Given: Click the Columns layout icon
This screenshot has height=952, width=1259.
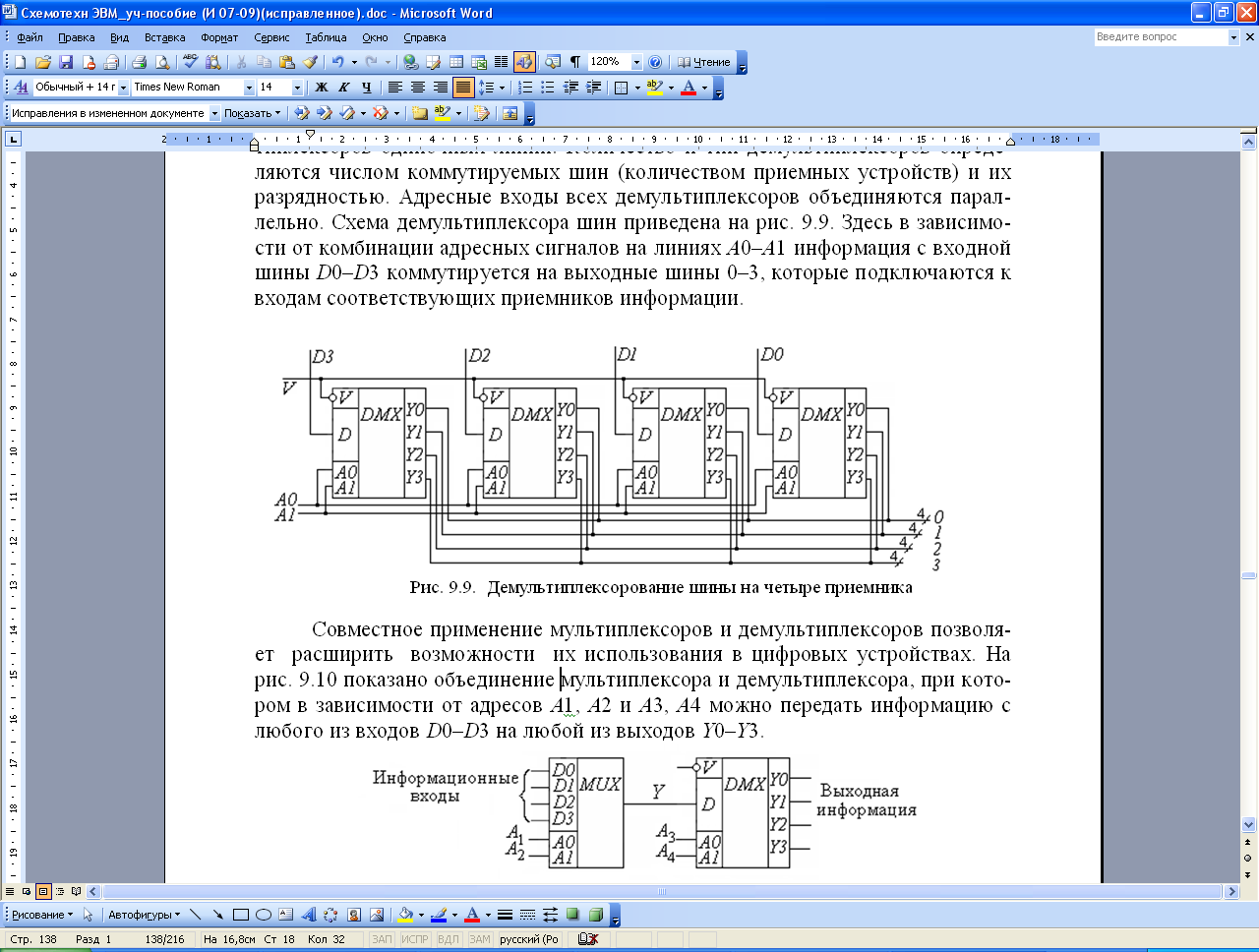Looking at the screenshot, I should pyautogui.click(x=501, y=62).
